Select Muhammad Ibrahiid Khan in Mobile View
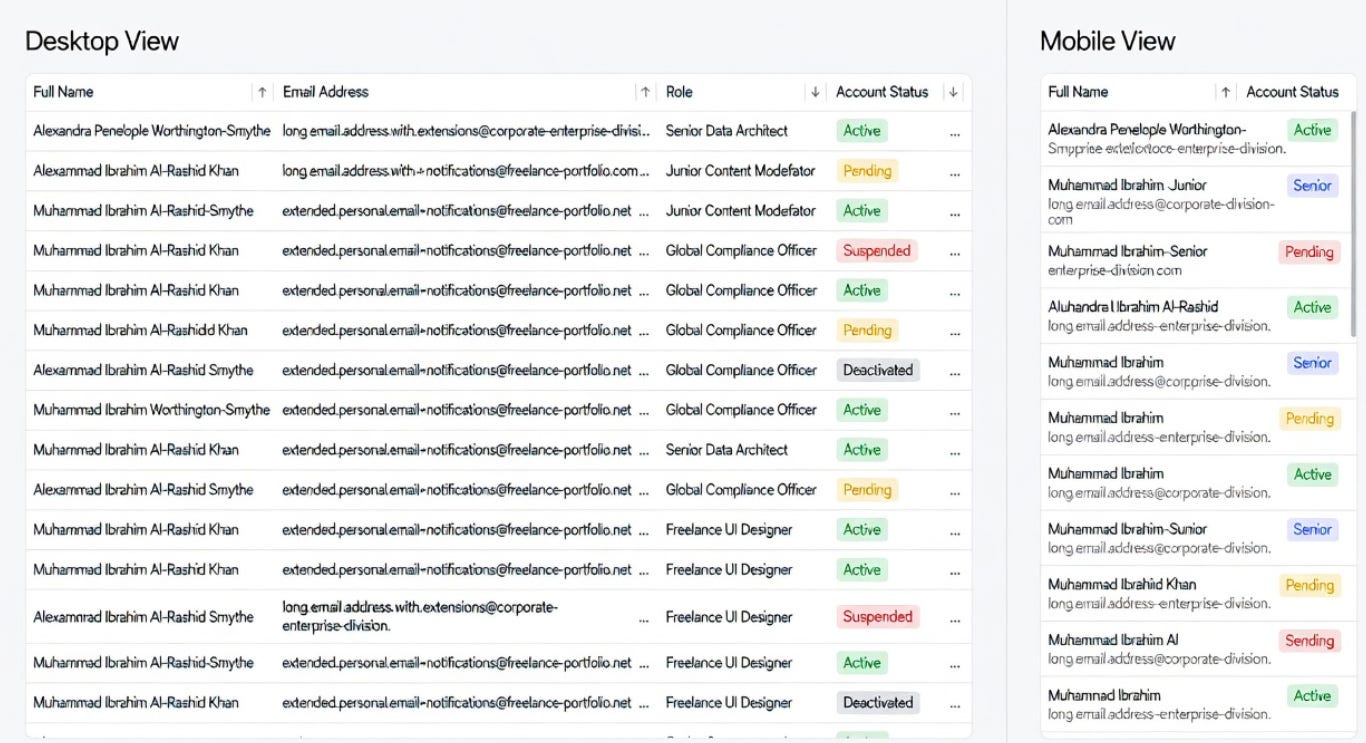 (x=1122, y=584)
